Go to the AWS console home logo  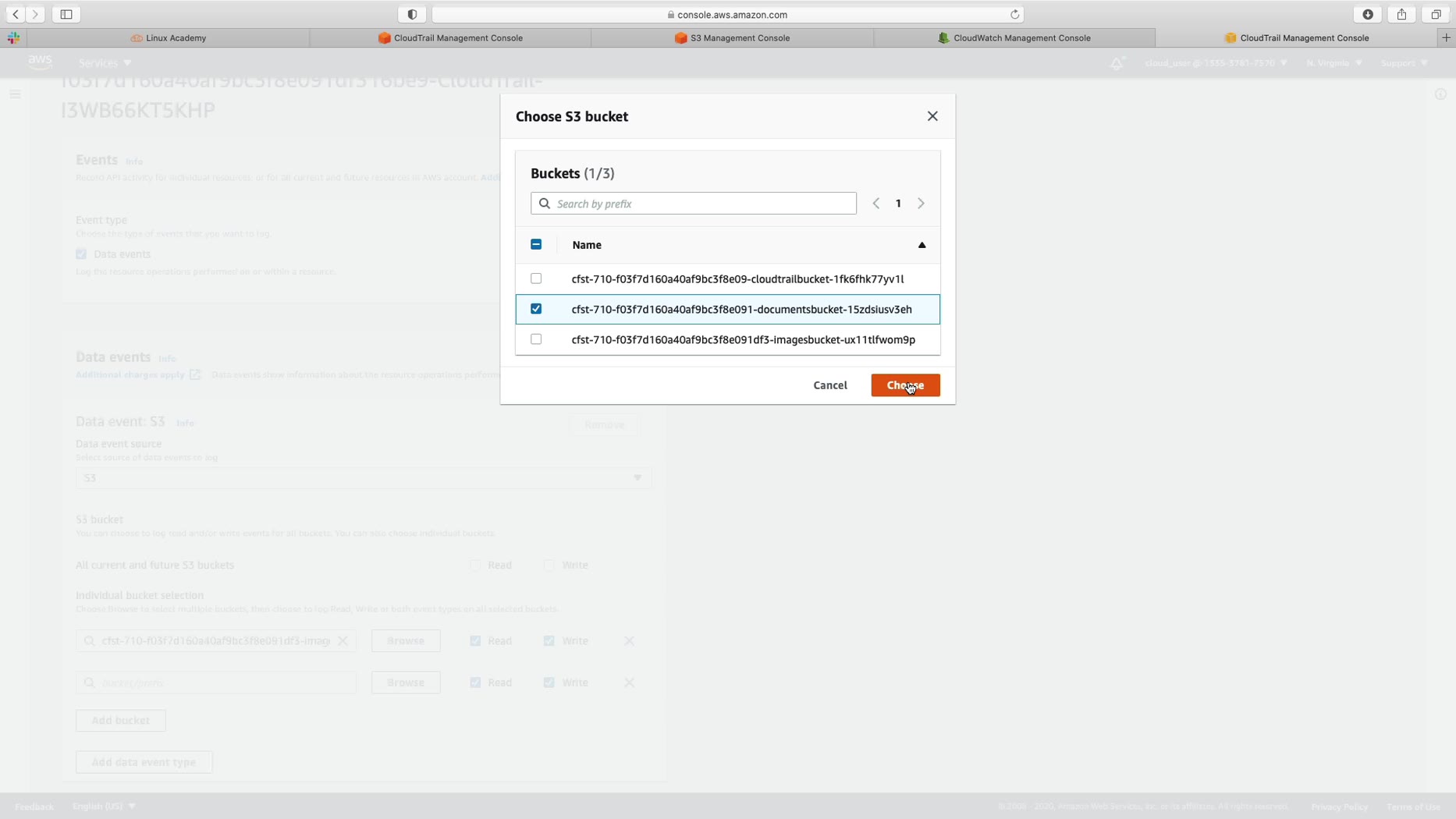40,62
